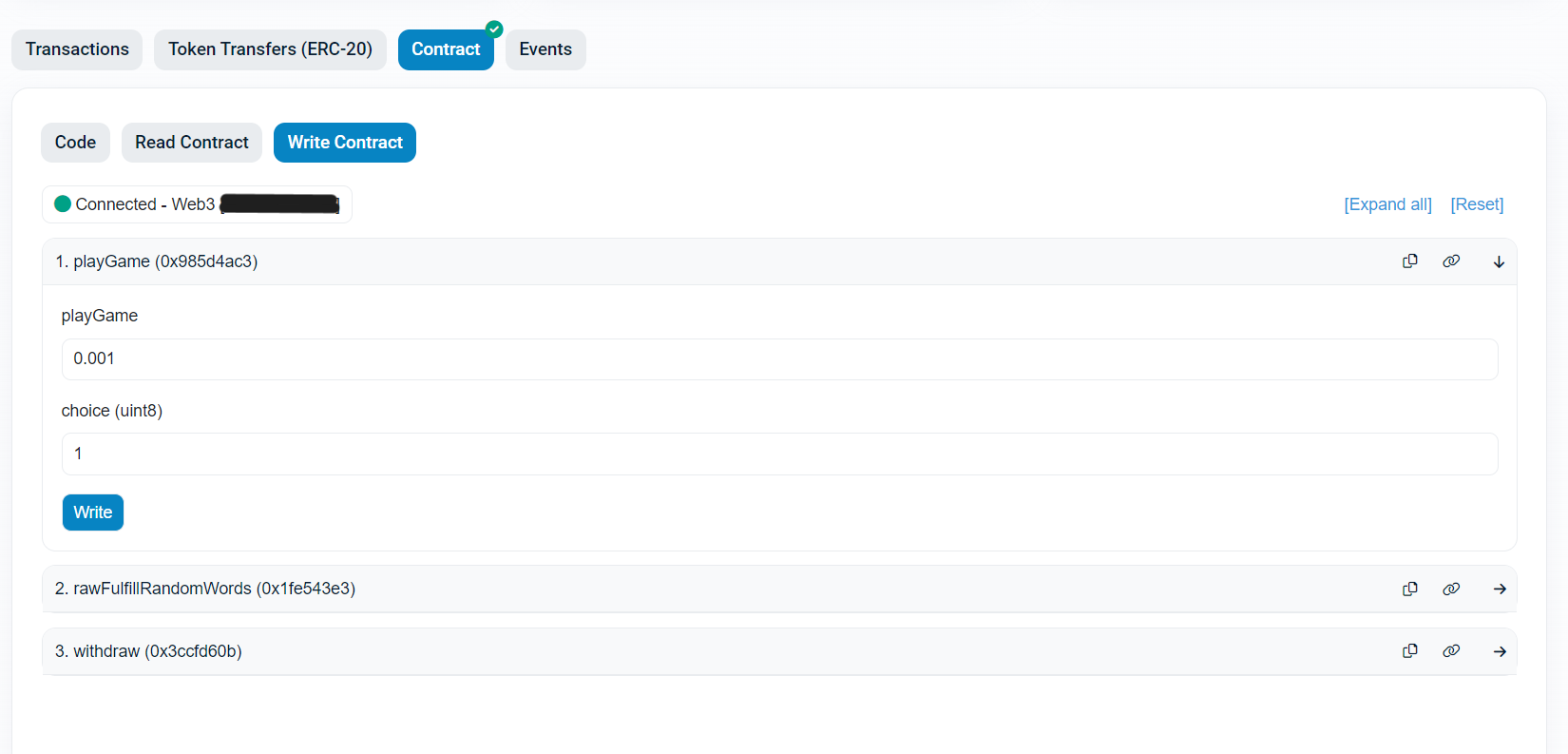Switch to the Read Contract tab

192,143
